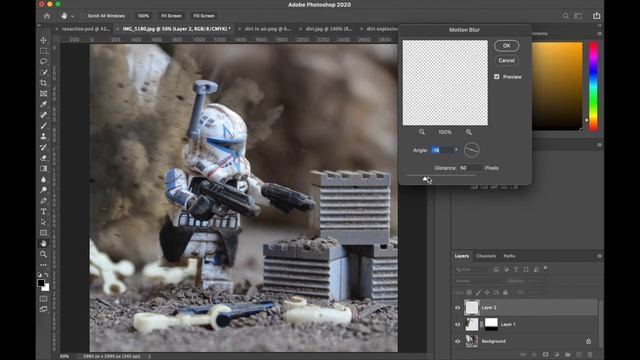Select the Move tool
This screenshot has width=640, height=360.
click(x=43, y=40)
